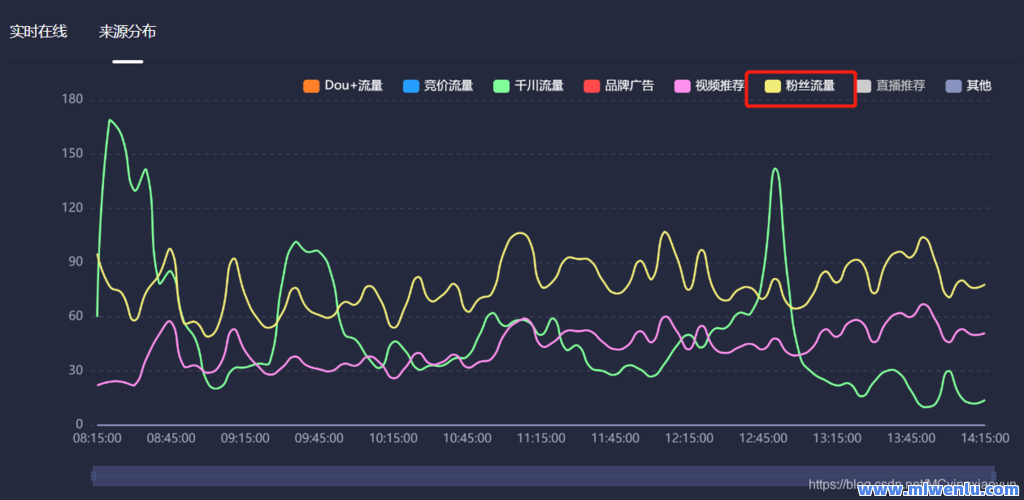This screenshot has height=500, width=1024.
Task: Toggle the 品牌广告 red legend icon
Action: click(592, 86)
